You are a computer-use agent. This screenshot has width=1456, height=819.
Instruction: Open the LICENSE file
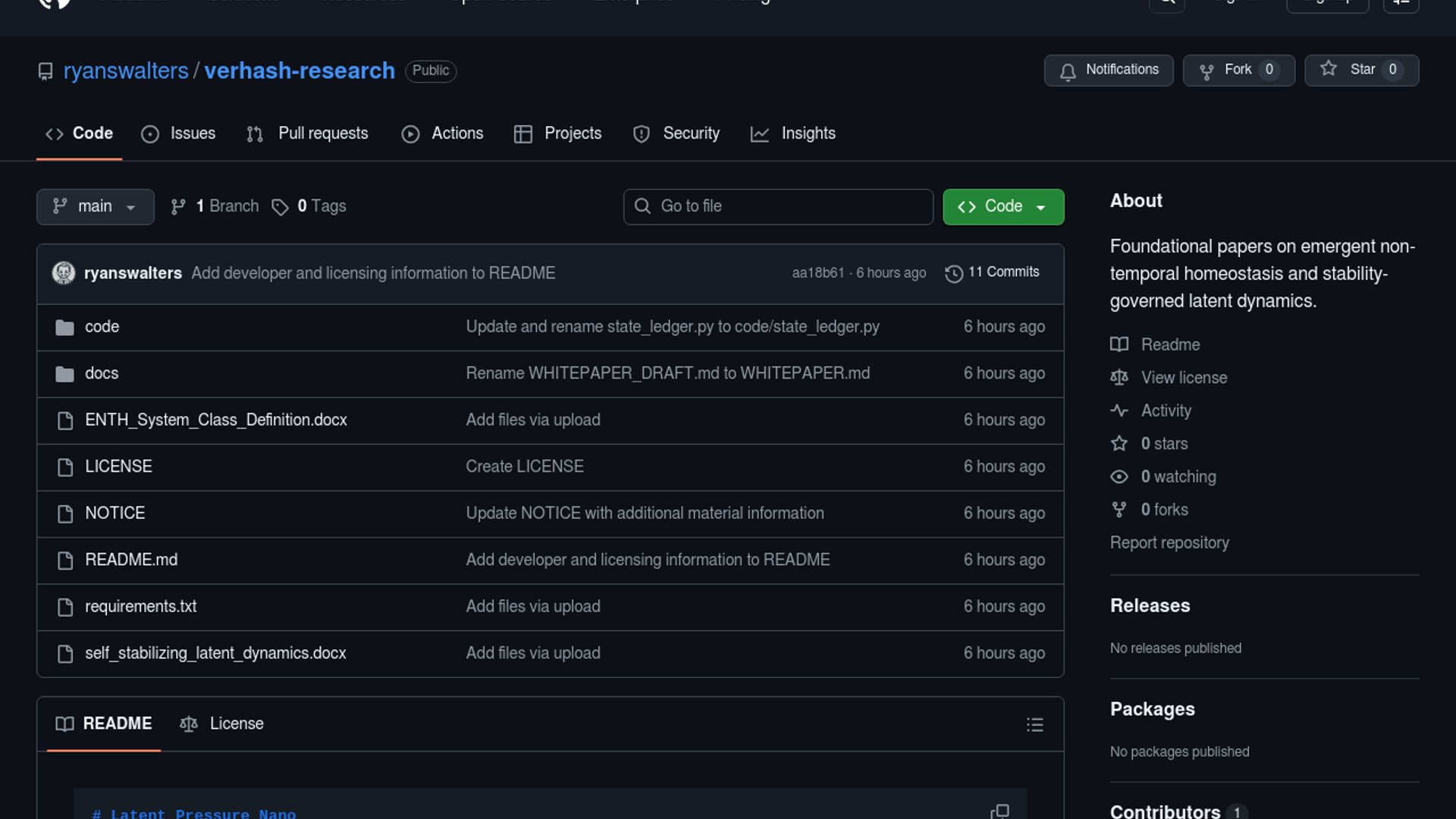point(118,466)
